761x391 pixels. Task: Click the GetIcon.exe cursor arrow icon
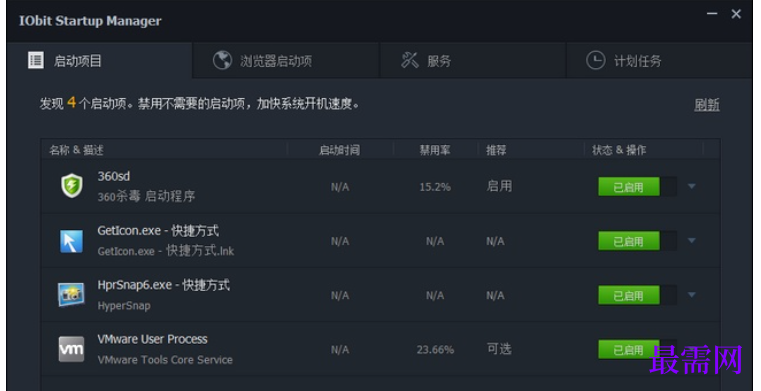(71, 241)
